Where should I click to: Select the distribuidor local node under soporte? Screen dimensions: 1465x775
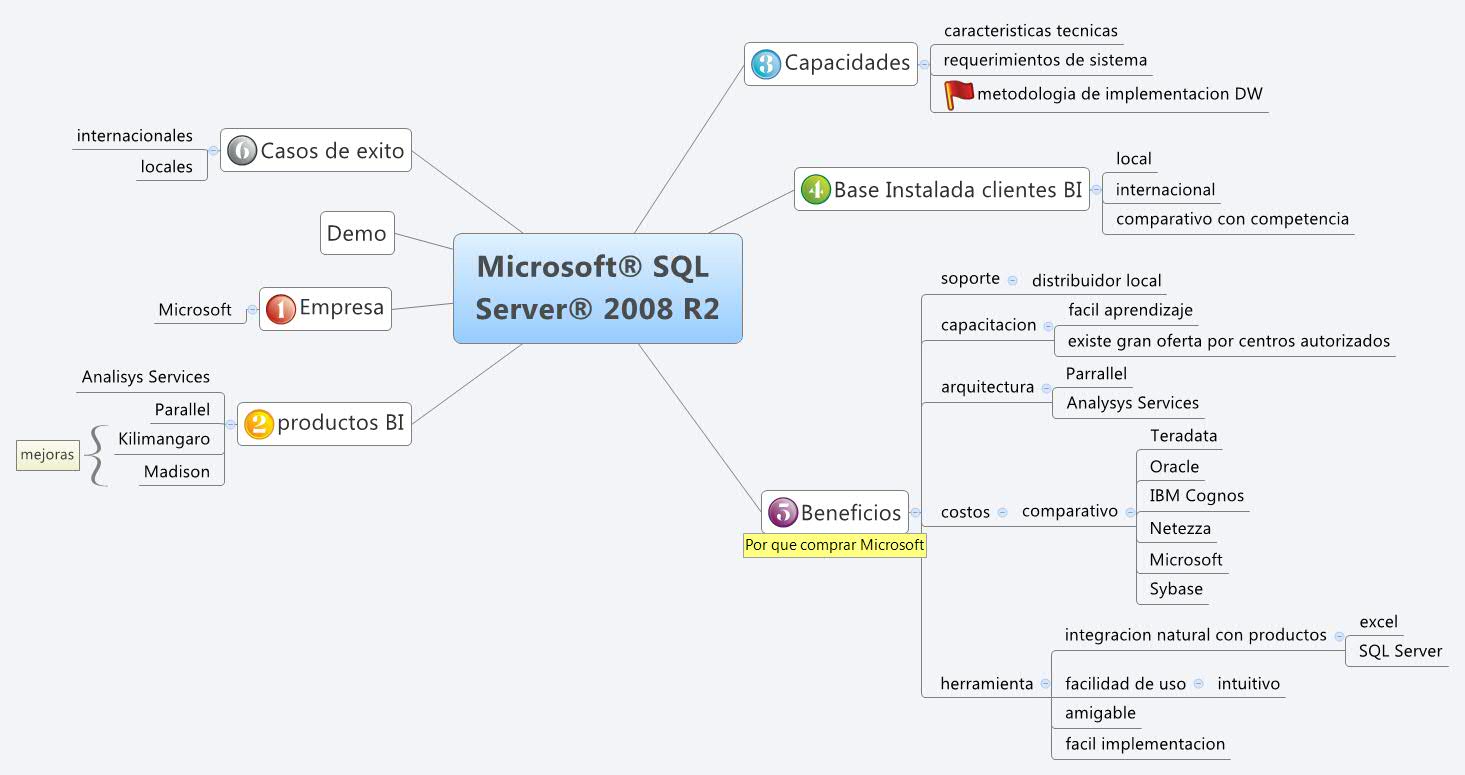pos(1096,280)
